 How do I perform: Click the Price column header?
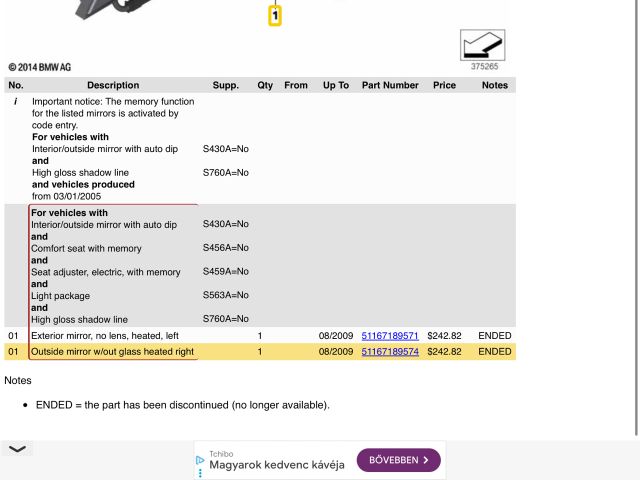444,85
